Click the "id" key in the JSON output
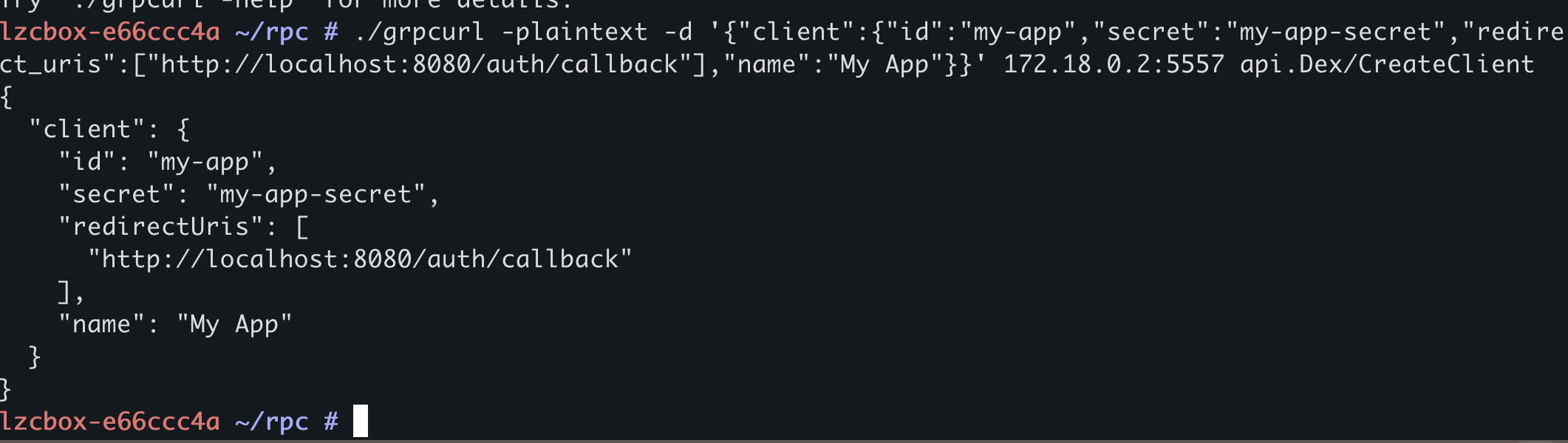Image resolution: width=1568 pixels, height=443 pixels. click(86, 162)
